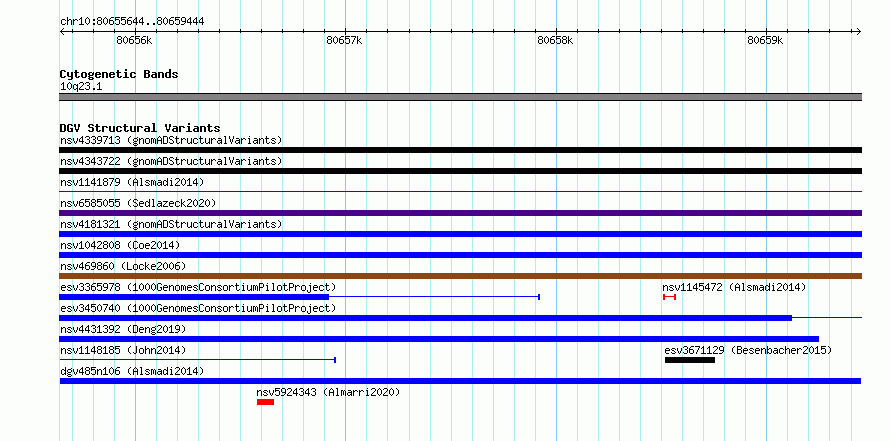The height and width of the screenshot is (441, 890).
Task: Select the brown bar of nsv469860
Action: click(460, 276)
